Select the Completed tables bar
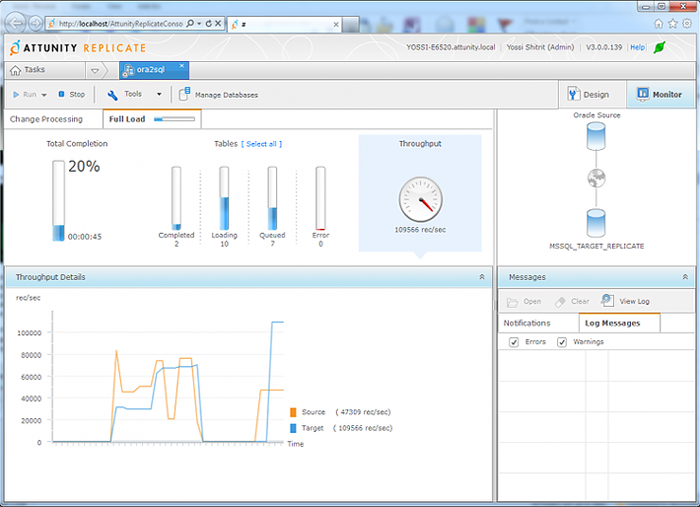Image resolution: width=700 pixels, height=507 pixels. click(176, 199)
